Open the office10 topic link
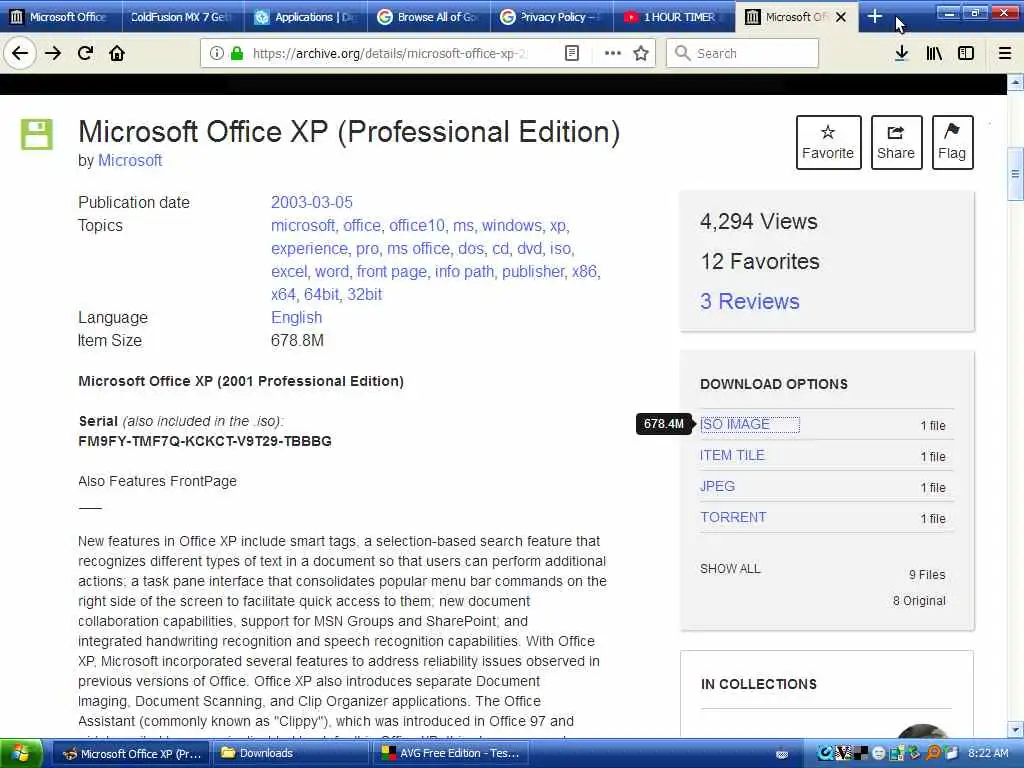Screen dimensions: 1024x768 coord(417,225)
